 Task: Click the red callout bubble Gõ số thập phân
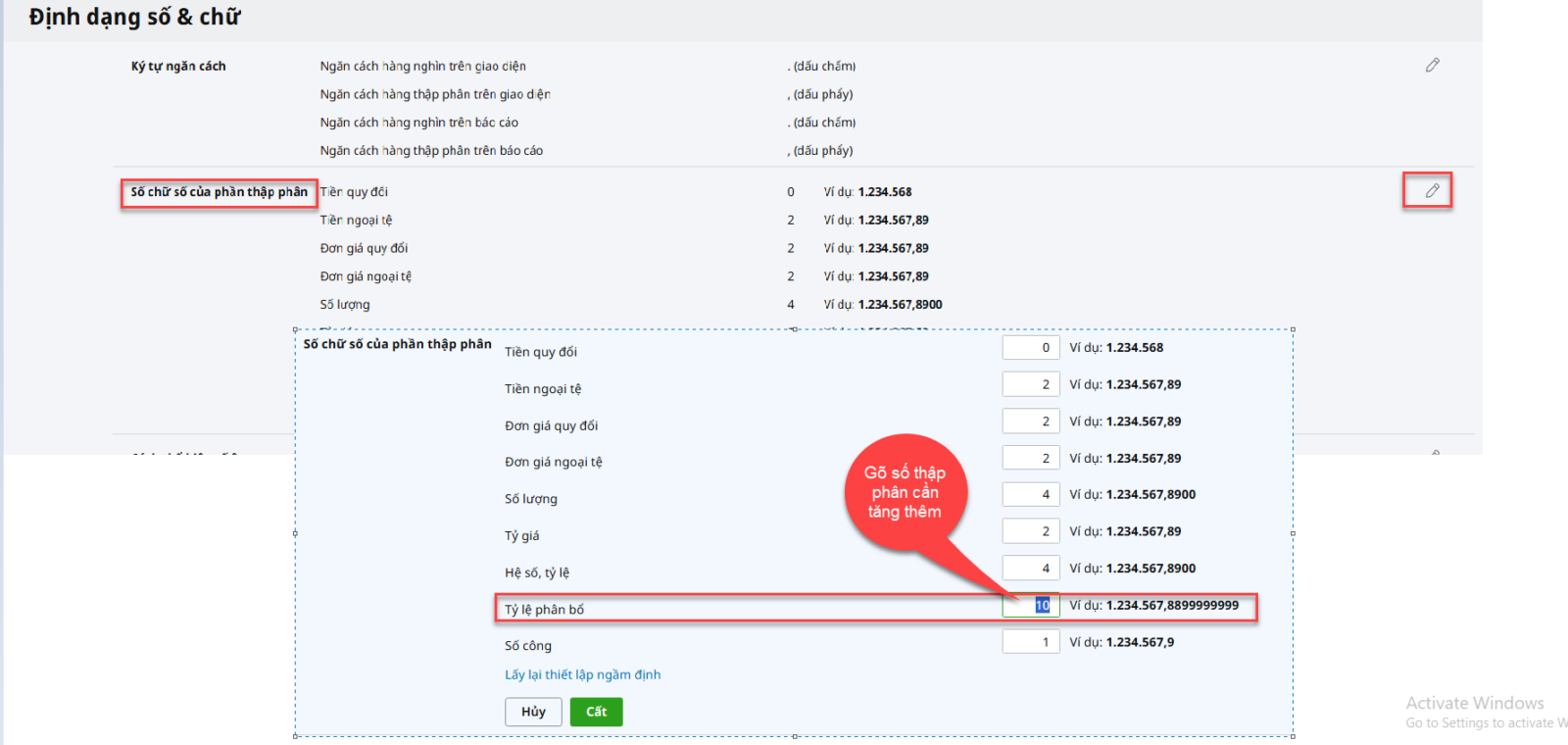pos(905,492)
